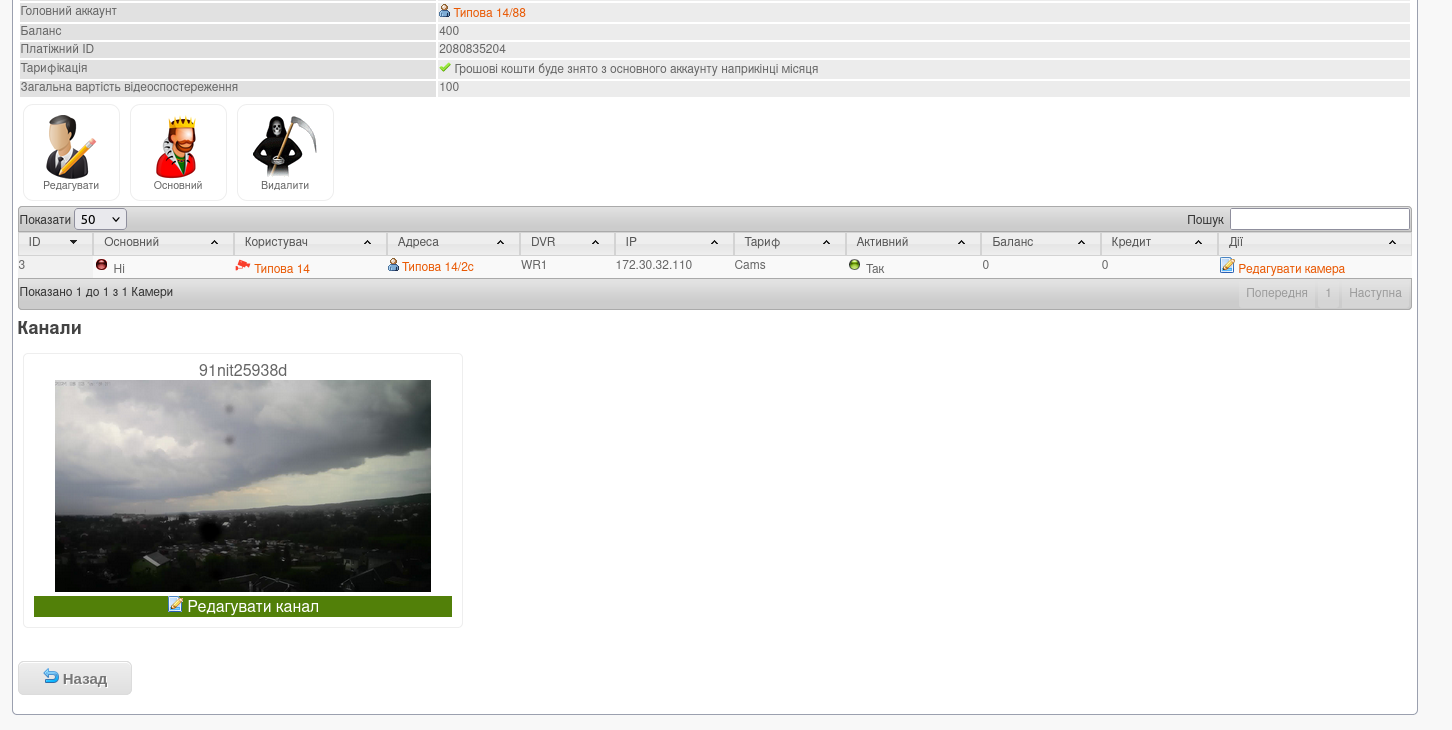The image size is (1452, 730).
Task: Click the Видалити grim reaper icon
Action: (285, 147)
